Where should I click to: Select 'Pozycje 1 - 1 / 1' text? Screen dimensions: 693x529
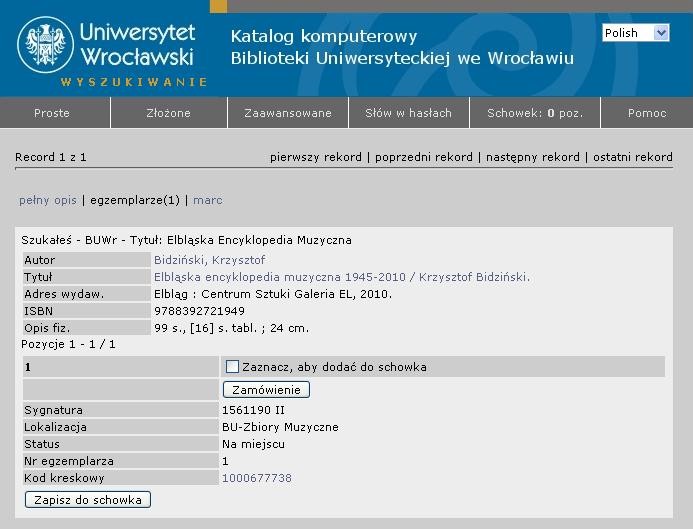click(x=69, y=344)
